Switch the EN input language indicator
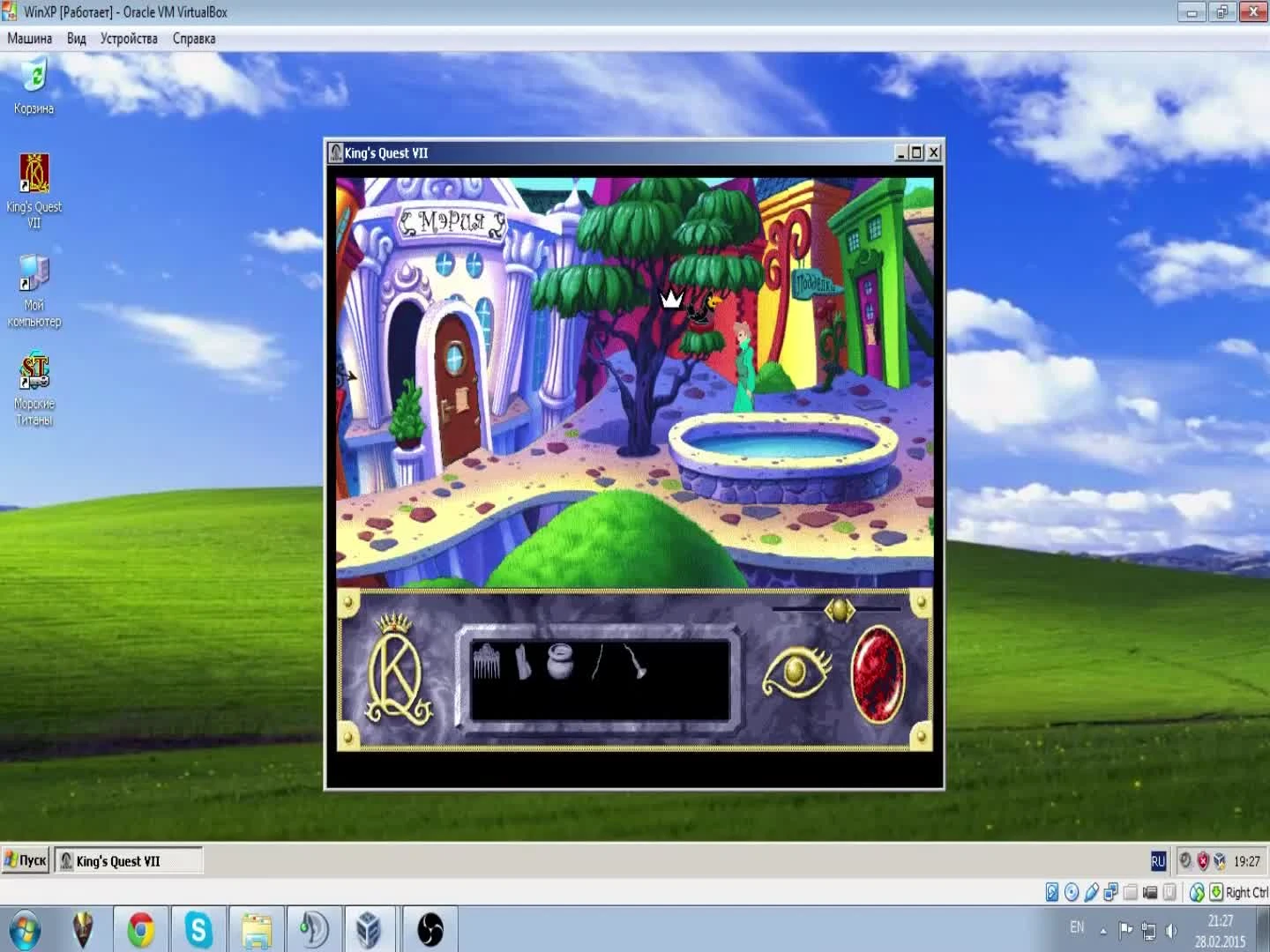This screenshot has width=1270, height=952. click(1077, 927)
